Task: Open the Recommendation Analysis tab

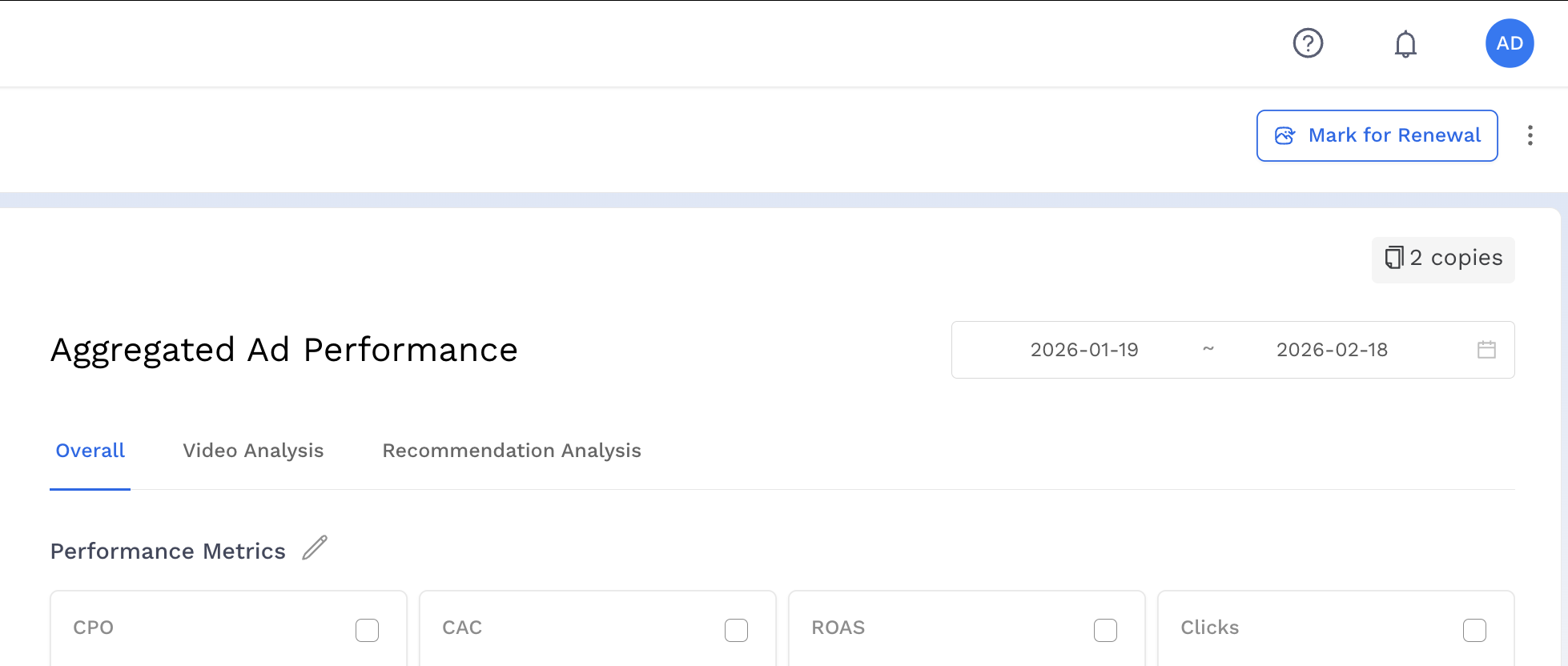Action: click(512, 451)
